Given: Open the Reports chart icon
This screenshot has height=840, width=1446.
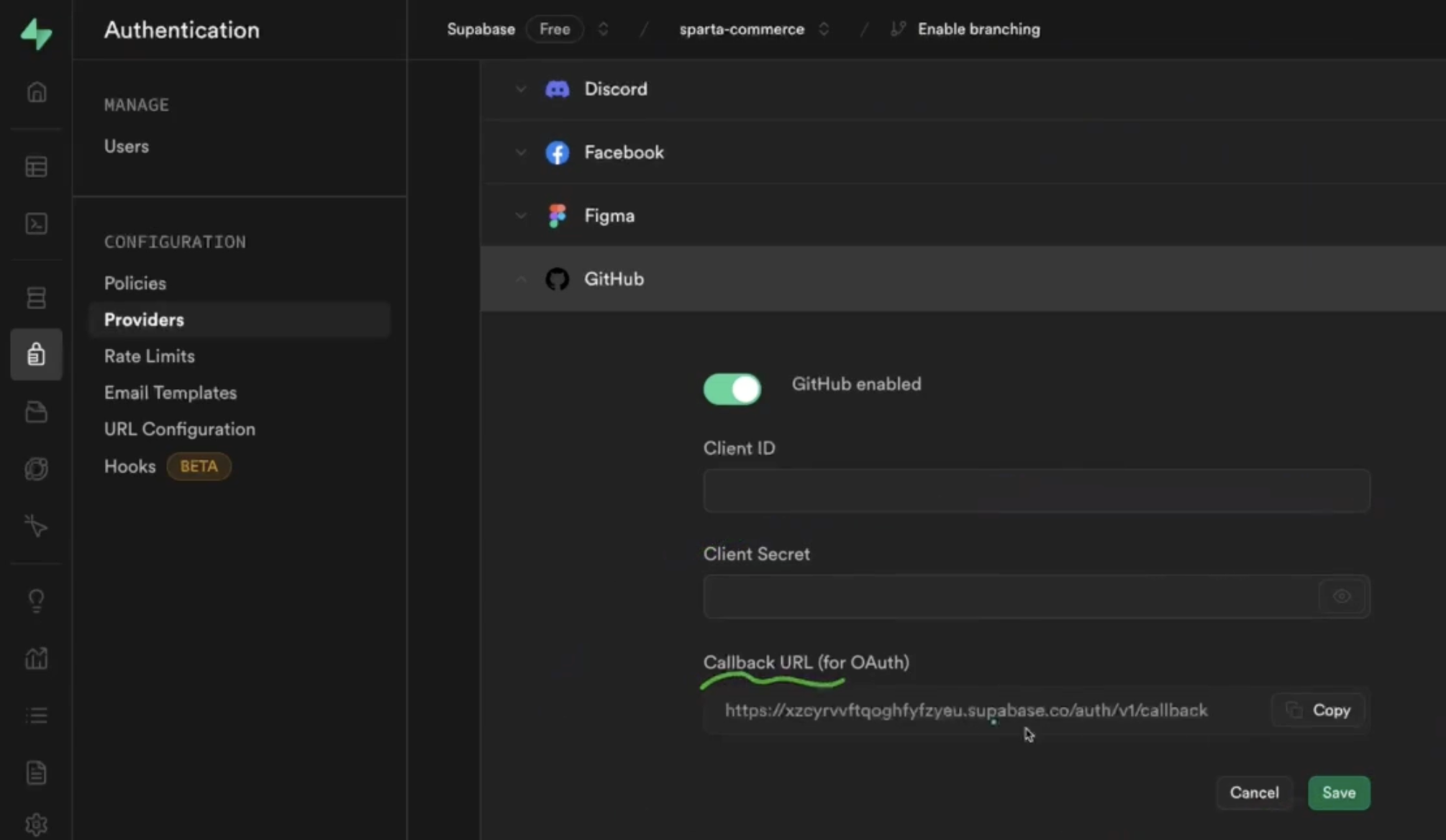Looking at the screenshot, I should [x=36, y=657].
